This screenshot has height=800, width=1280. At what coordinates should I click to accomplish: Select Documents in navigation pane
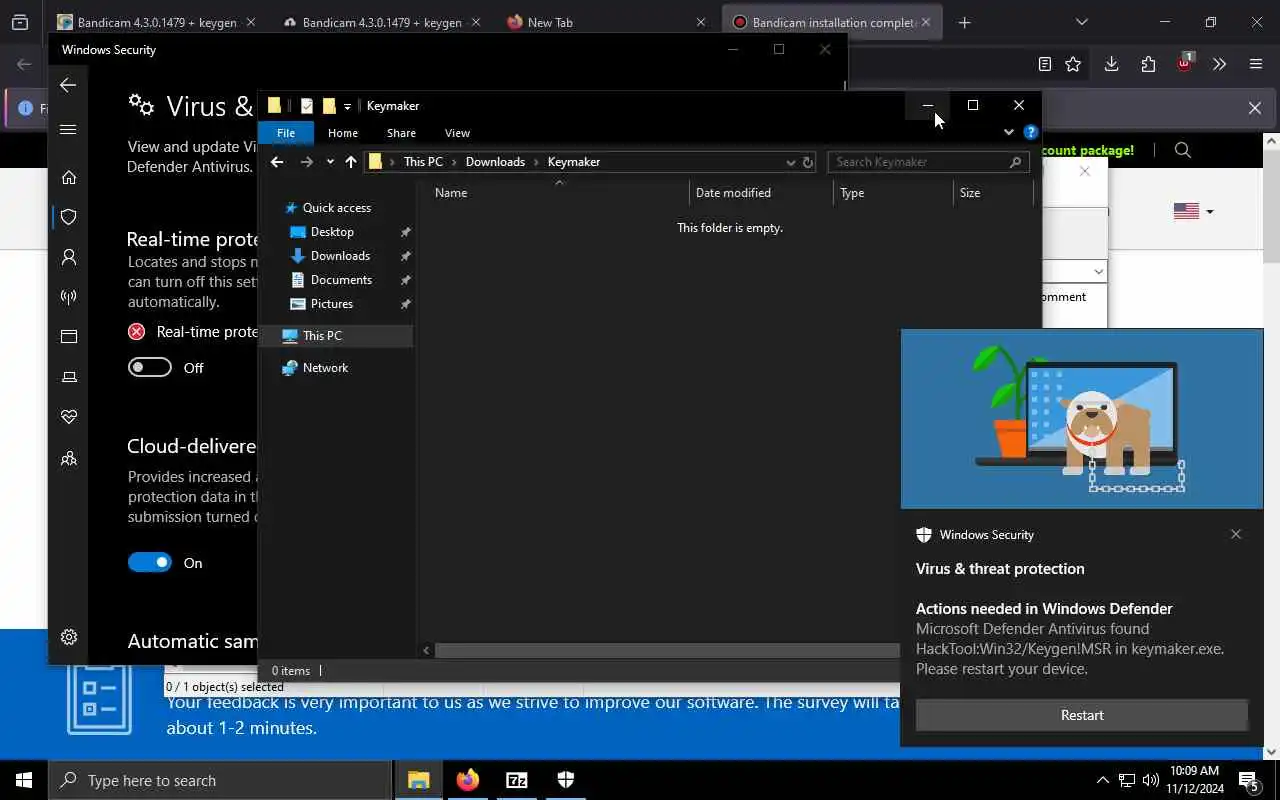(341, 280)
